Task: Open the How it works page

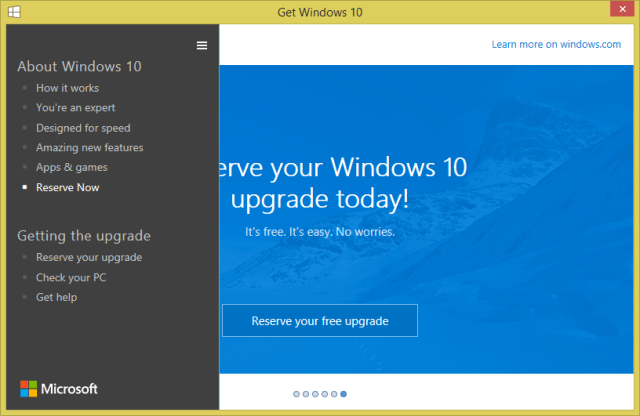Action: [67, 88]
